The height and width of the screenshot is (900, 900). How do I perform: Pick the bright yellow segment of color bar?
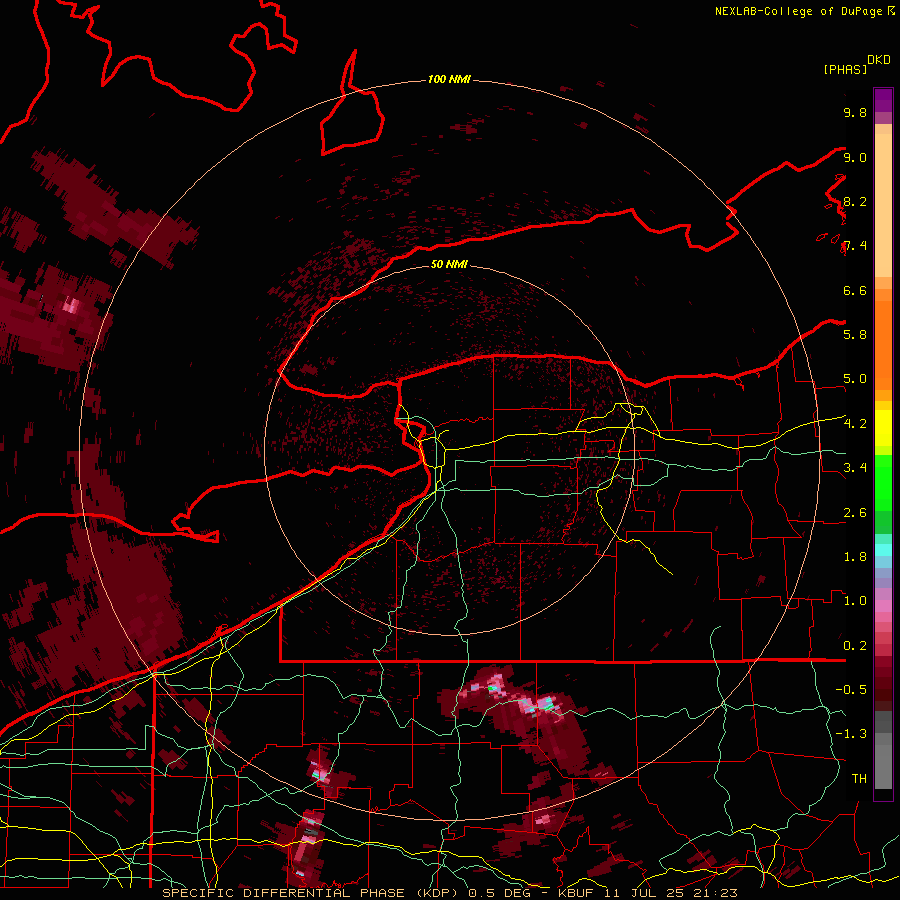pyautogui.click(x=883, y=428)
